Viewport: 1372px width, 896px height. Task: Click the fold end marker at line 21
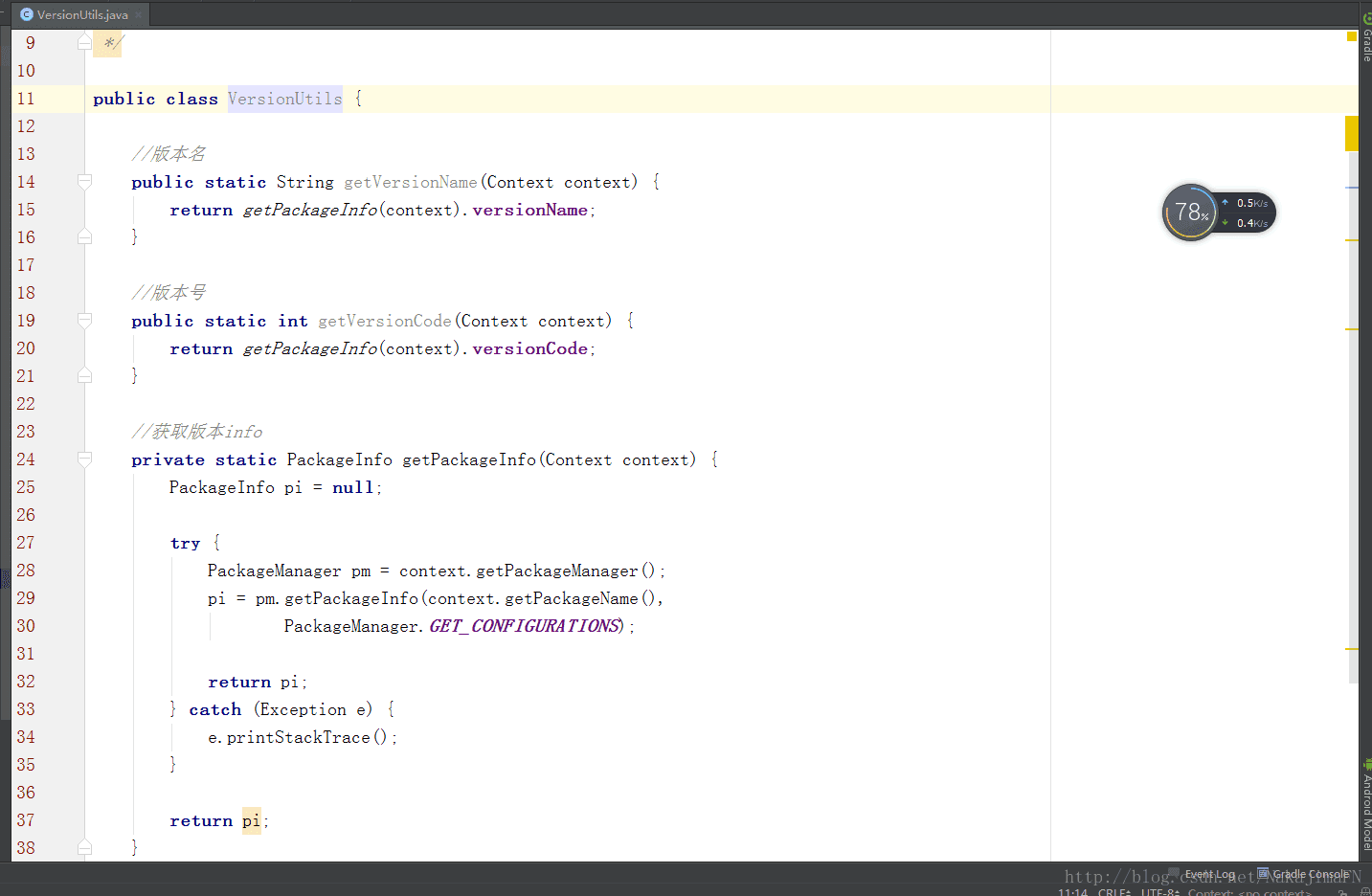click(x=84, y=375)
